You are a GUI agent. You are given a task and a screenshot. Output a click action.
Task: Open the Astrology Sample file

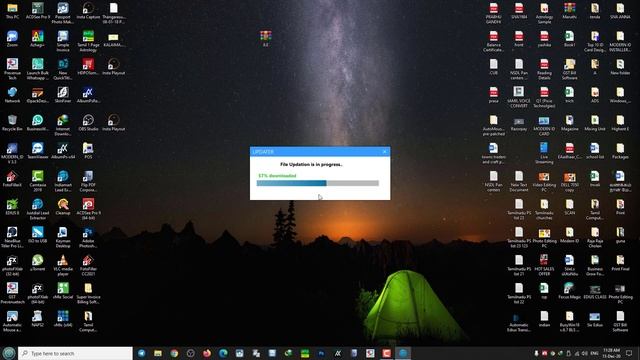[x=544, y=13]
